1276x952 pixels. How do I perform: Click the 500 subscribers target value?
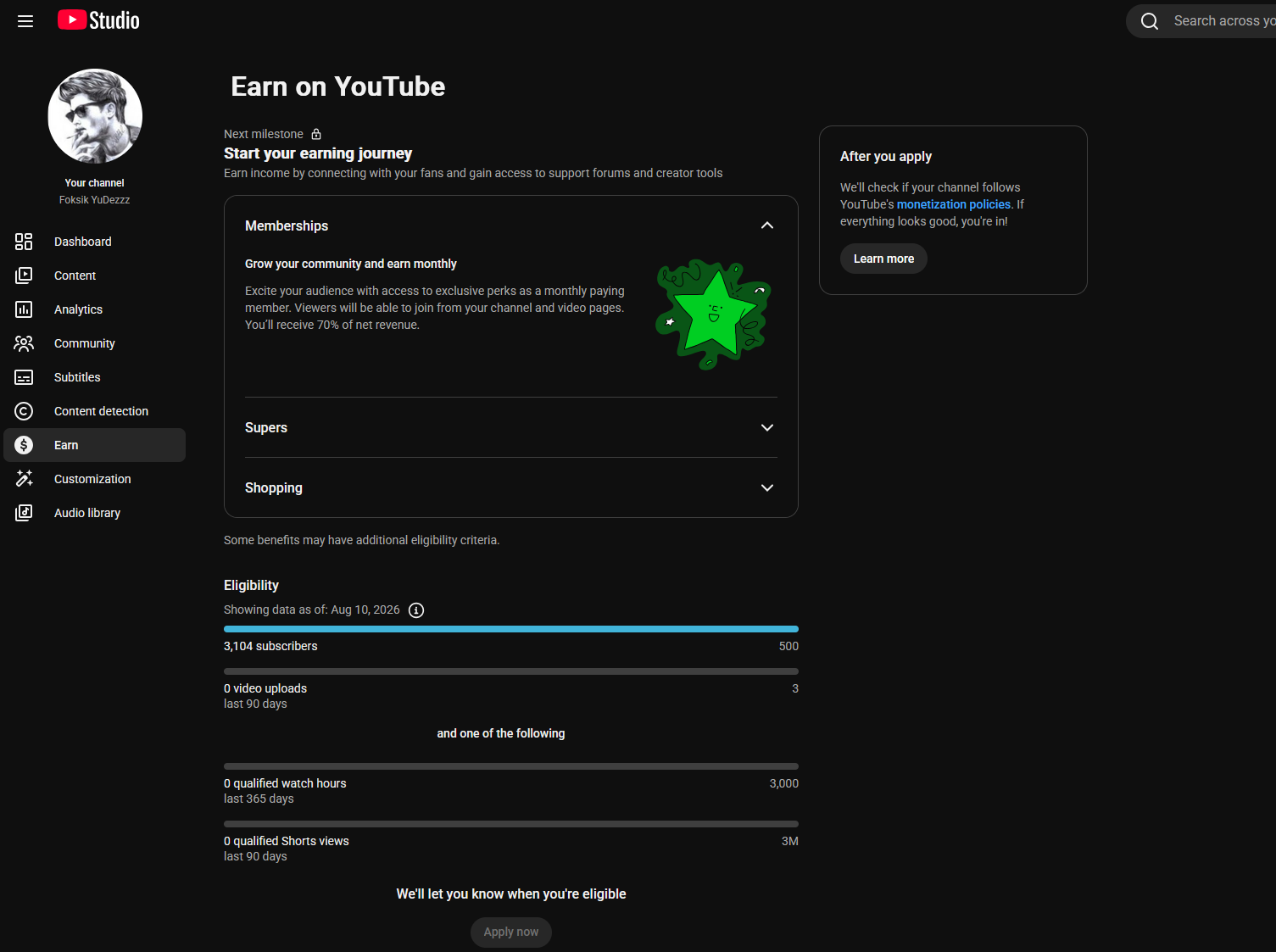(x=788, y=646)
